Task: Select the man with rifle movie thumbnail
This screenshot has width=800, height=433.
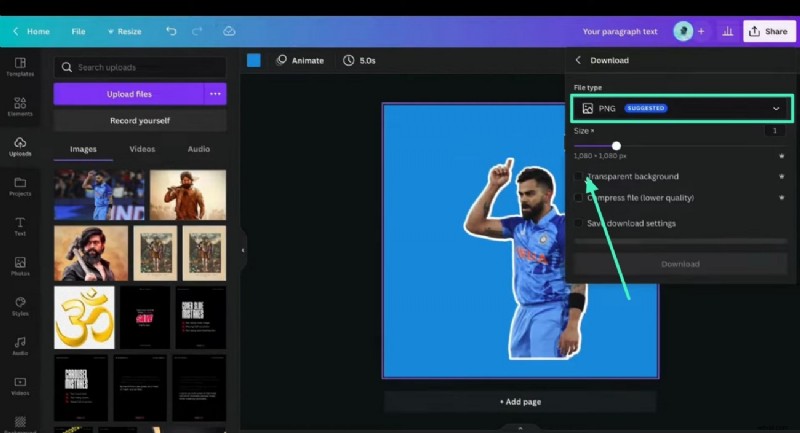Action: point(188,195)
